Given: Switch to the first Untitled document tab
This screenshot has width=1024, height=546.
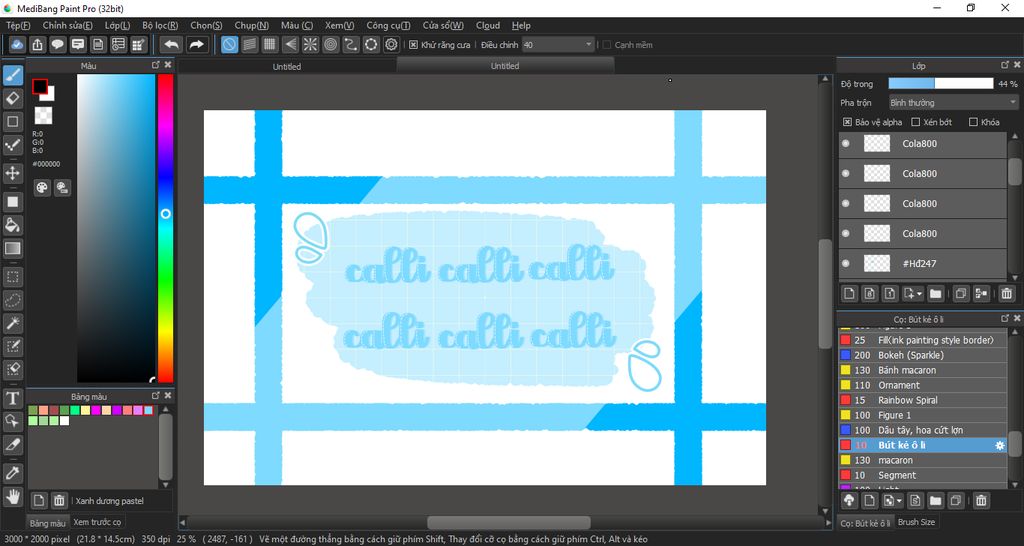Looking at the screenshot, I should 287,67.
